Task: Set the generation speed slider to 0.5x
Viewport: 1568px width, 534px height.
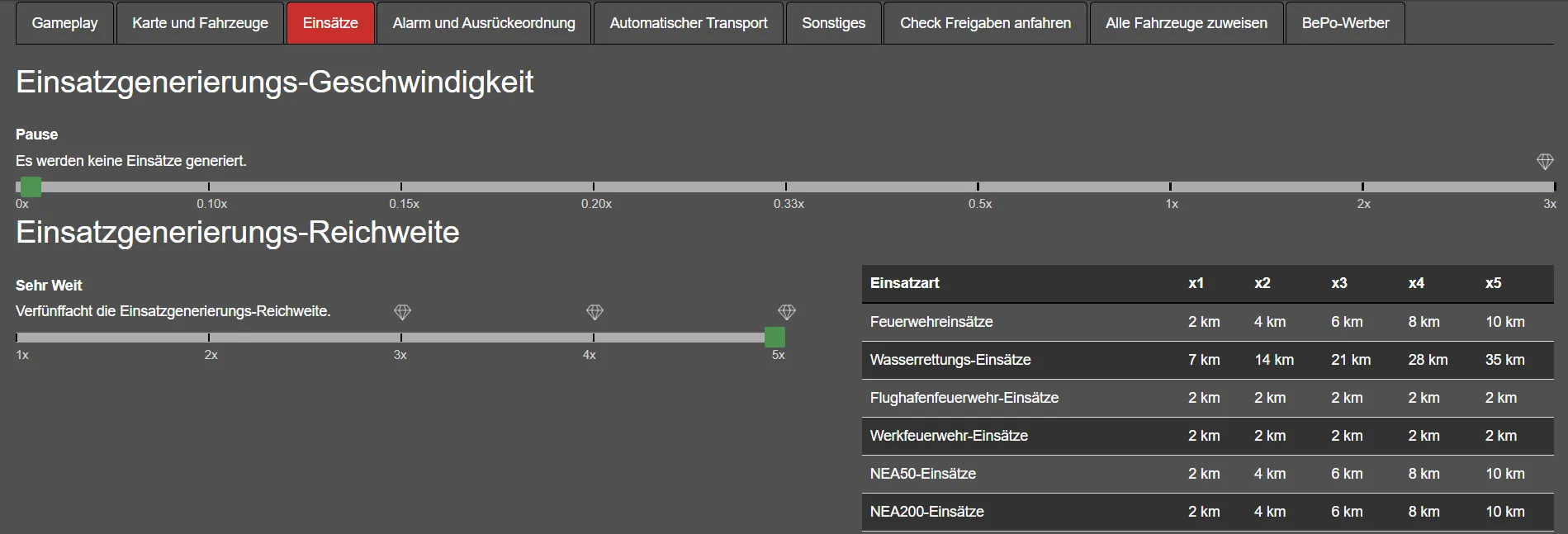Action: pos(978,187)
